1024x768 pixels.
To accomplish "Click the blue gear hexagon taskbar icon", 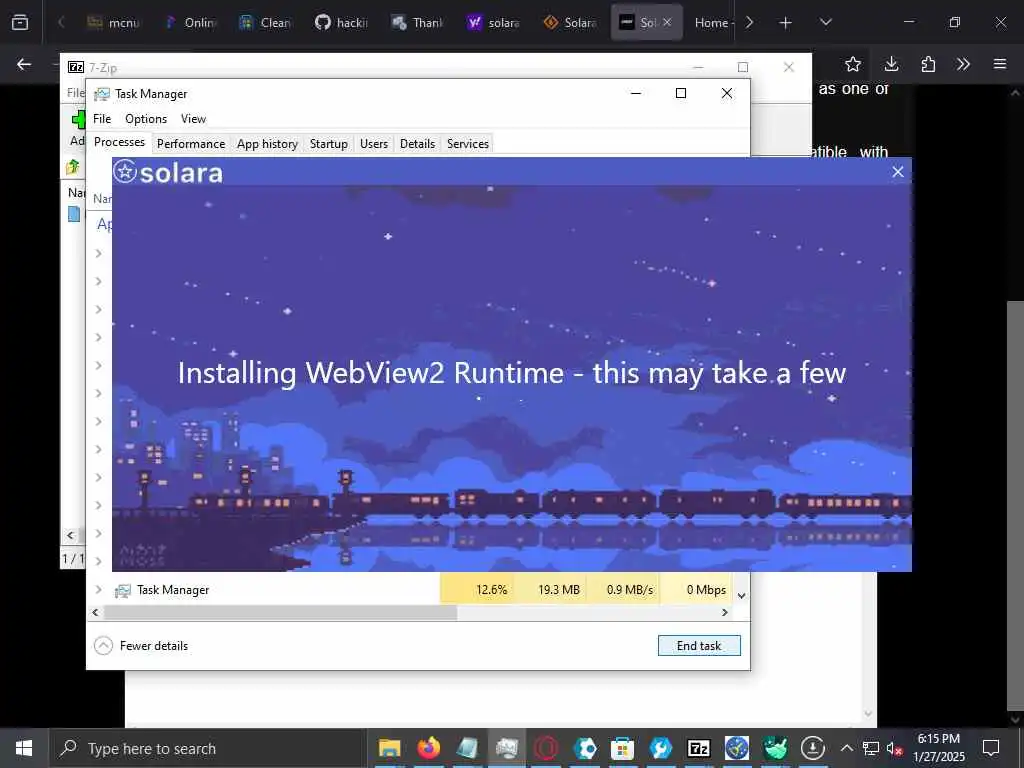I will click(x=584, y=748).
